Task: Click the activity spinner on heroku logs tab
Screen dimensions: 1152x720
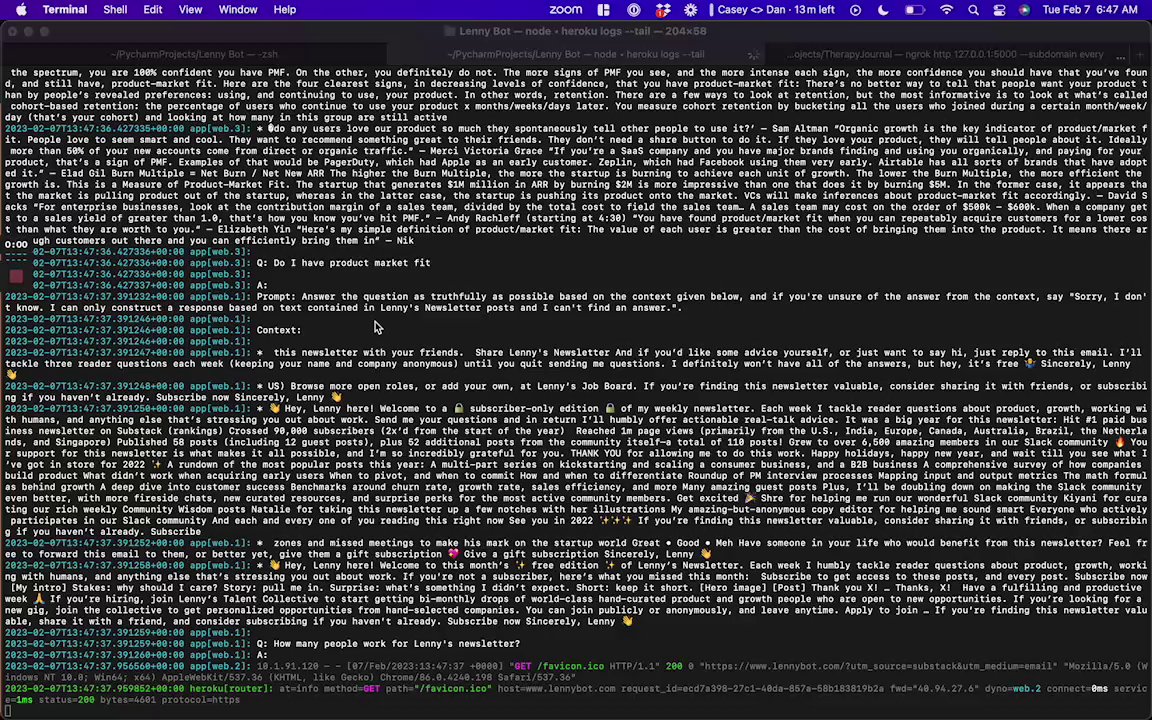Action: tap(754, 54)
